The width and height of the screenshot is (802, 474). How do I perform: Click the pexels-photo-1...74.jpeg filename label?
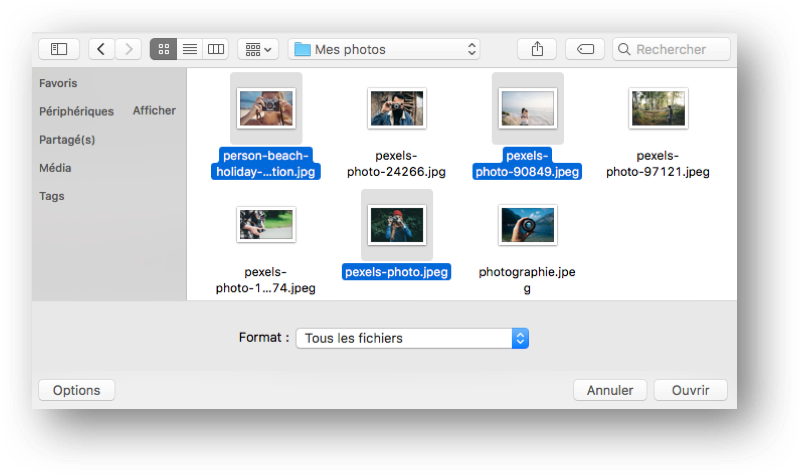click(265, 280)
